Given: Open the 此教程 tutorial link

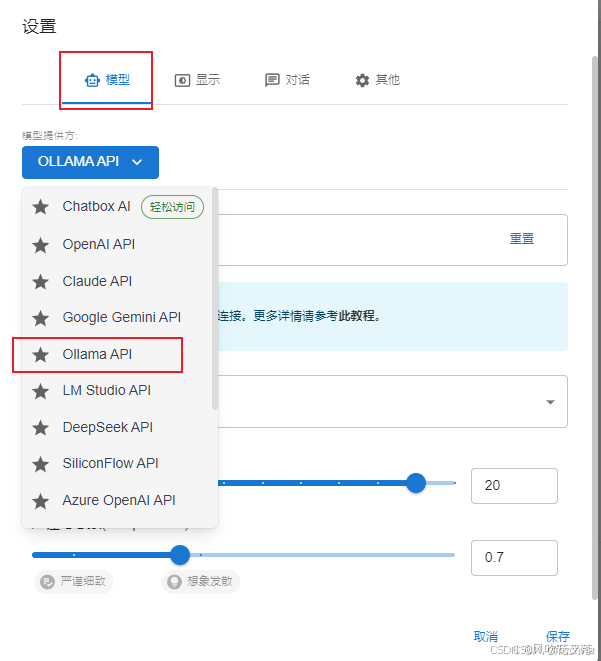Looking at the screenshot, I should pos(357,316).
